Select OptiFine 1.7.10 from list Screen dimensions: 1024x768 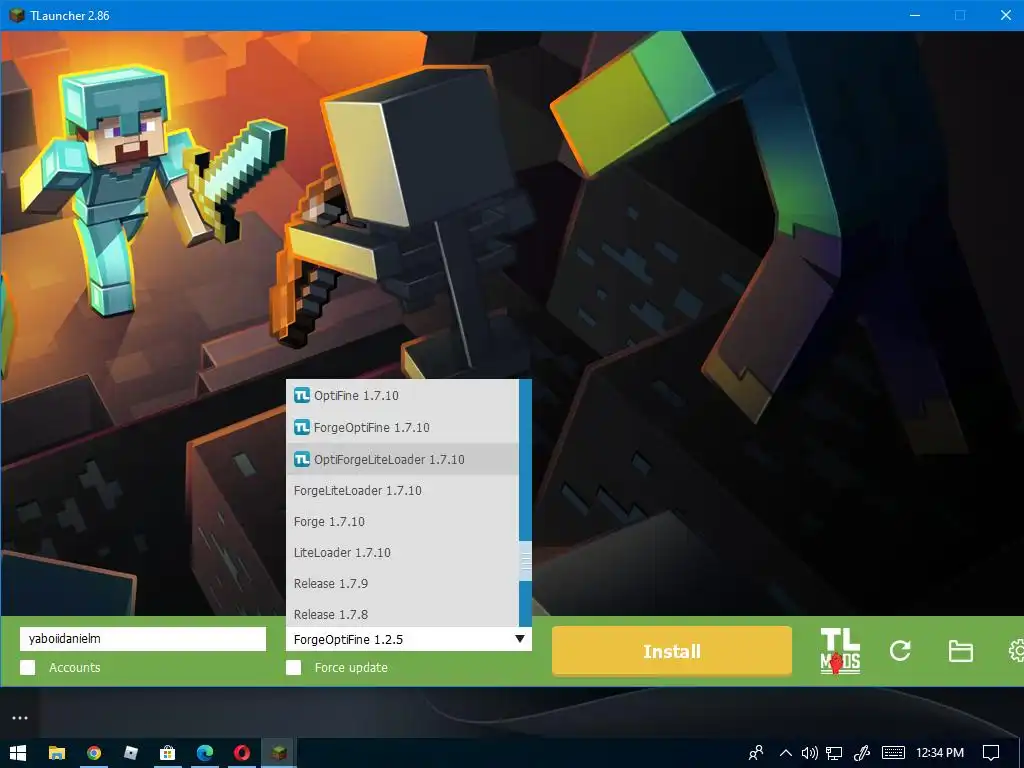click(x=402, y=395)
